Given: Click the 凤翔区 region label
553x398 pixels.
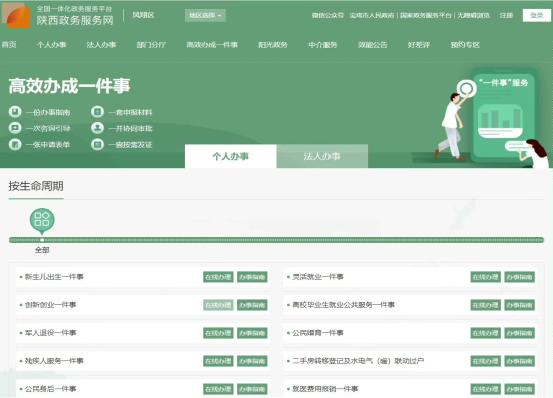Looking at the screenshot, I should (x=143, y=15).
